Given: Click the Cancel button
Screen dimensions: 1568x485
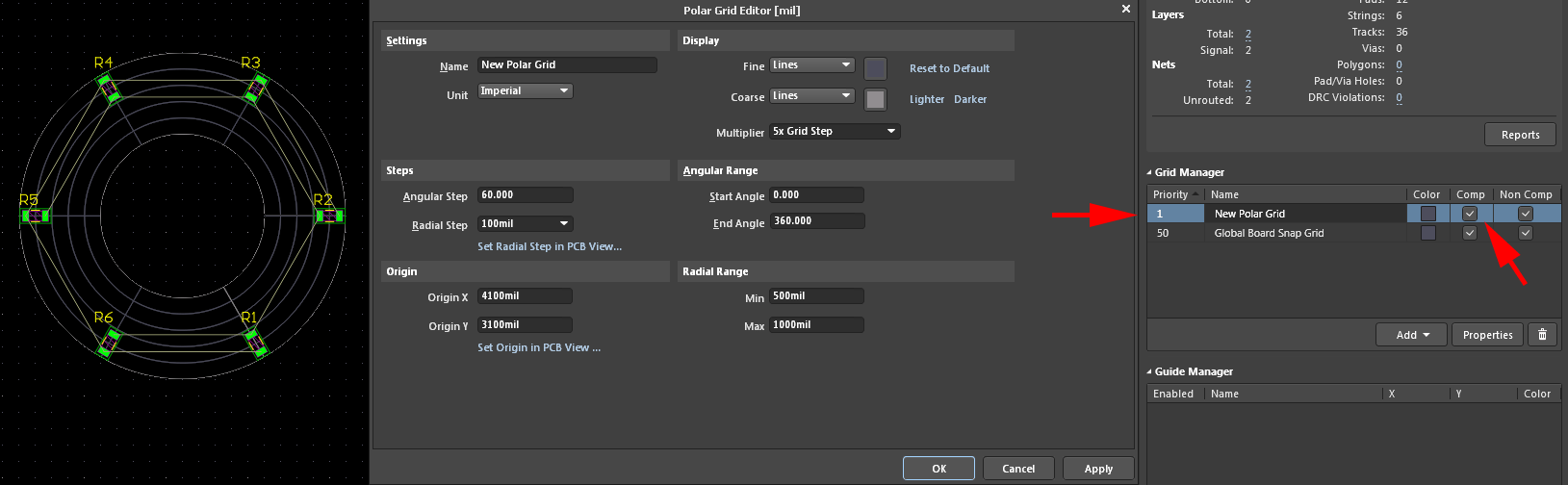Looking at the screenshot, I should pos(1018,469).
